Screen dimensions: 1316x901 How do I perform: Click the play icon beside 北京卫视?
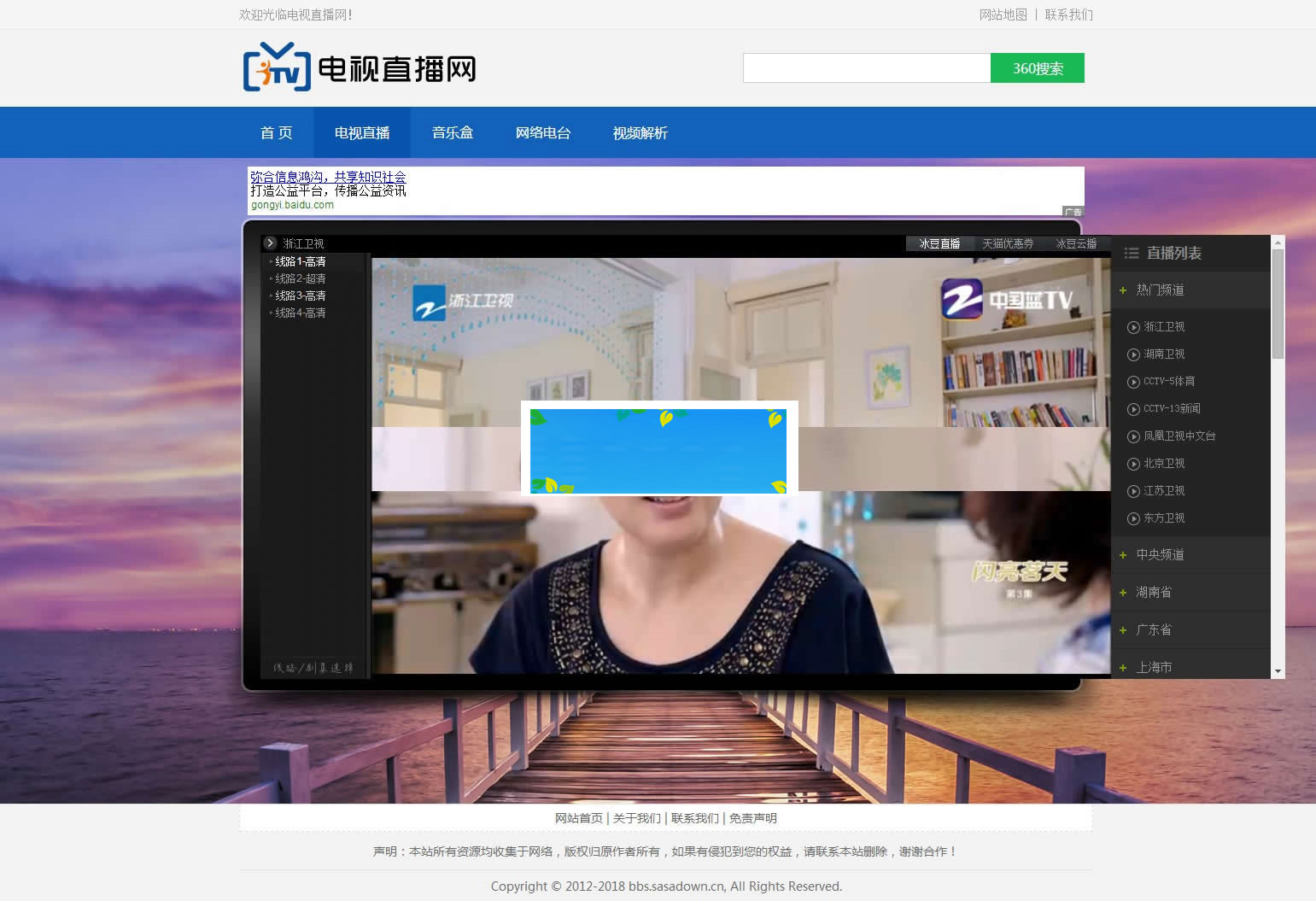click(x=1133, y=463)
